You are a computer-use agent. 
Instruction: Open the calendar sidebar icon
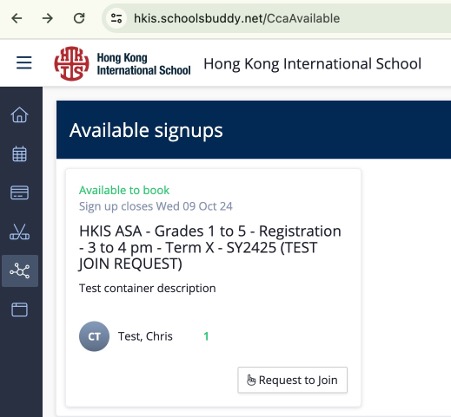[x=20, y=154]
